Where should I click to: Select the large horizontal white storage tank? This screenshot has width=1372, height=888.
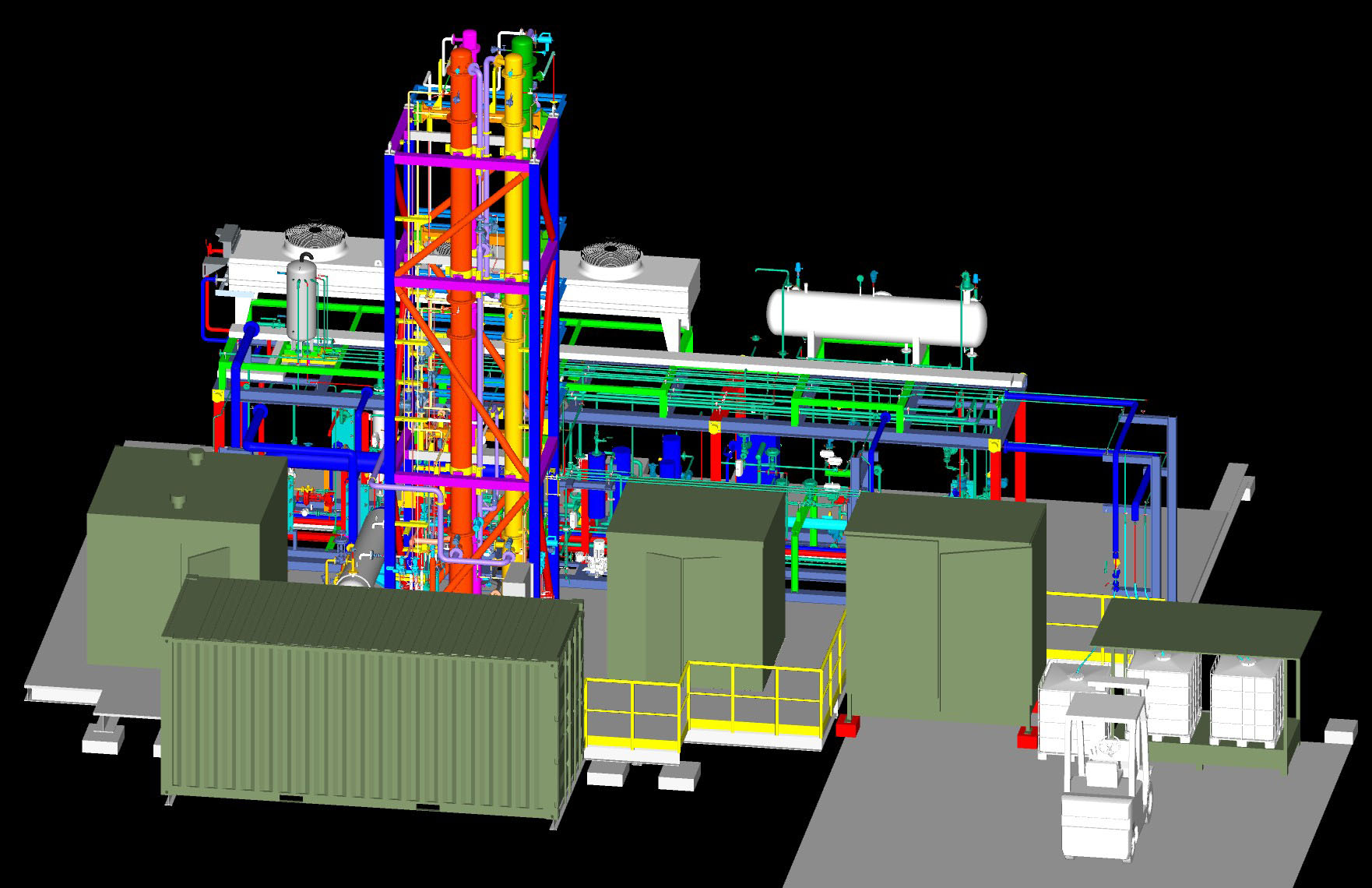coord(877,317)
